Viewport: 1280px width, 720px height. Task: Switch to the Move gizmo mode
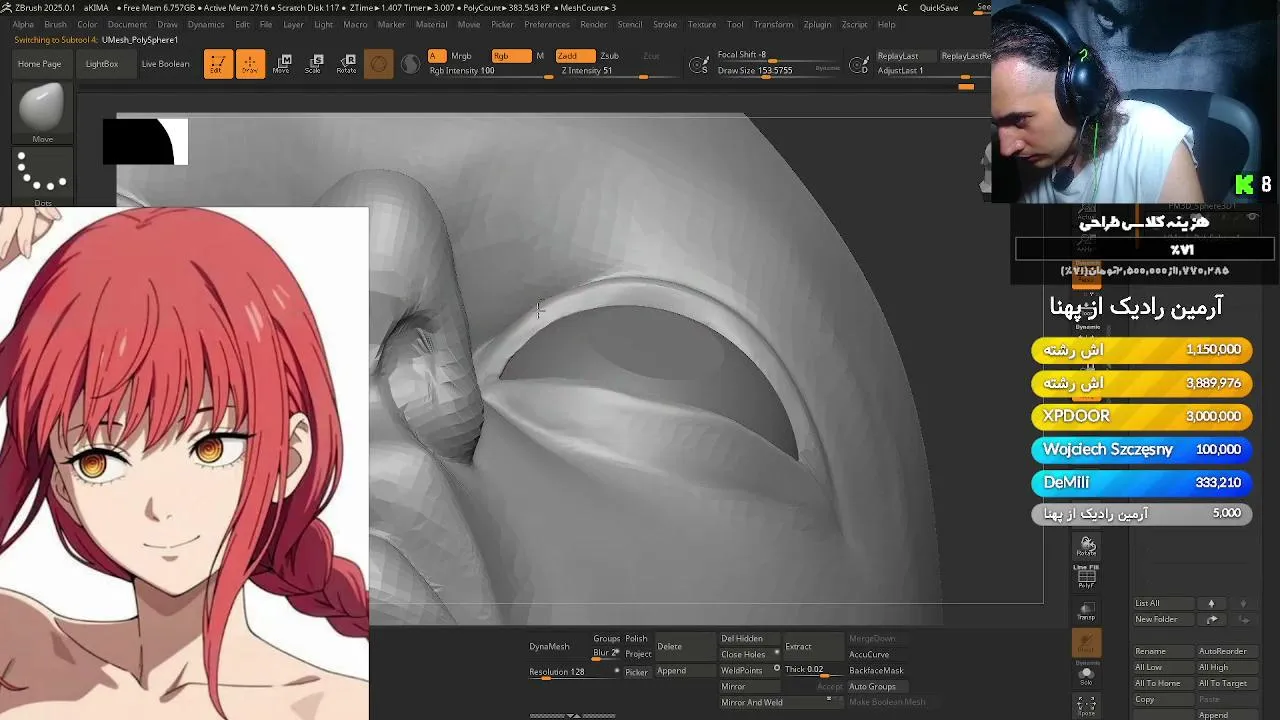pyautogui.click(x=281, y=64)
